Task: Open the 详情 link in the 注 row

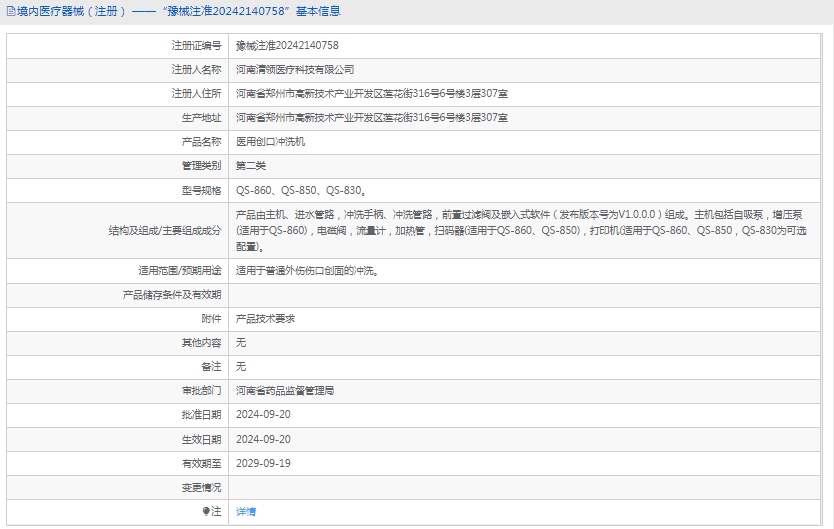Action: pos(246,511)
